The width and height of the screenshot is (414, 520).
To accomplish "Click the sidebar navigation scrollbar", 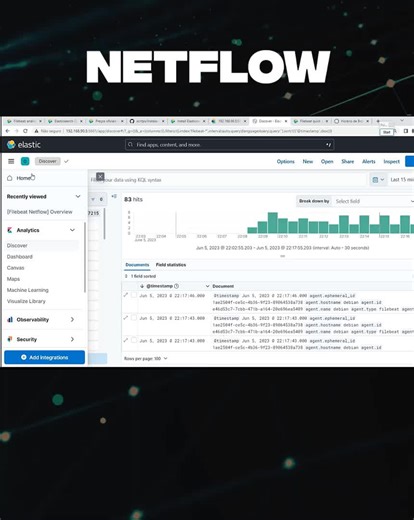I will (85, 257).
